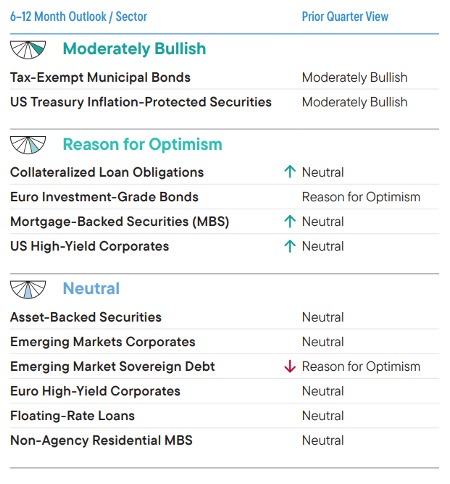
Task: Select the Asset-Backed Securities row
Action: tap(224, 317)
